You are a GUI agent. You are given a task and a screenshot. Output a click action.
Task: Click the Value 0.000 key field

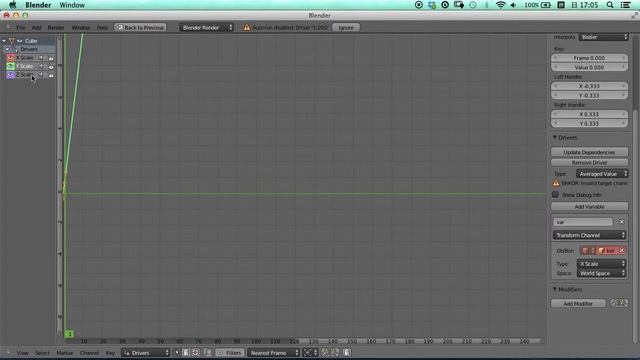pos(589,67)
